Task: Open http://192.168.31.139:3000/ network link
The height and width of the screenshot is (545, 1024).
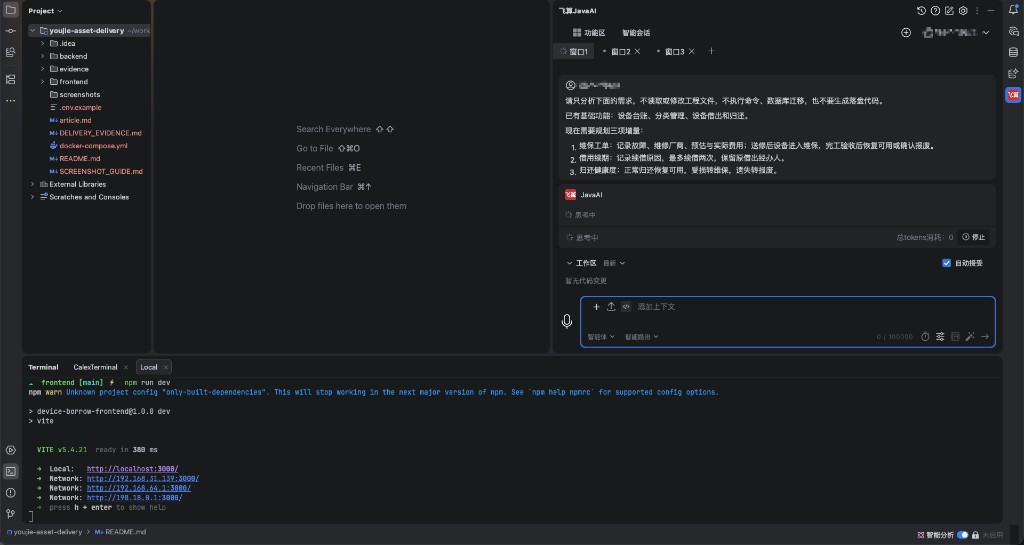Action: (x=143, y=478)
